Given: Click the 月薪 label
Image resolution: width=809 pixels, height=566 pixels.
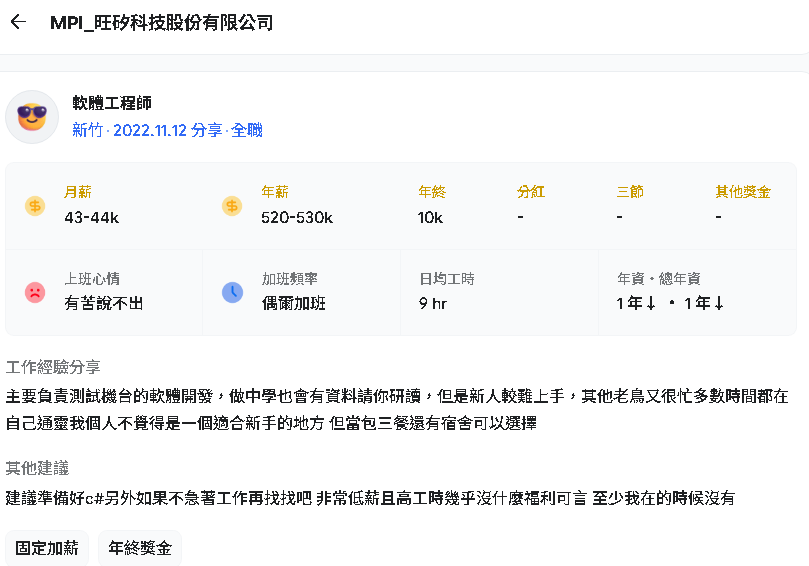Looking at the screenshot, I should 78,192.
